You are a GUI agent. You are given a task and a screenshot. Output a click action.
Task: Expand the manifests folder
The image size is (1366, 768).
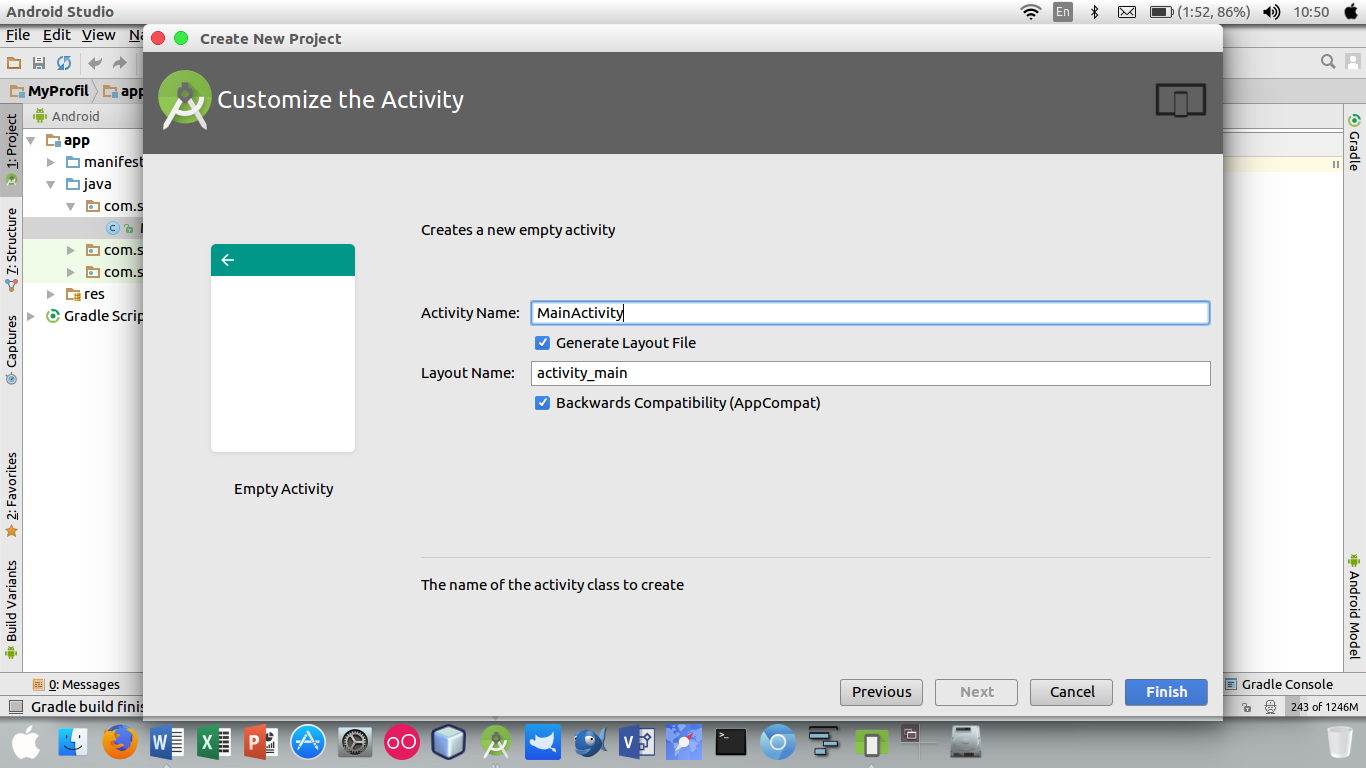tap(51, 162)
